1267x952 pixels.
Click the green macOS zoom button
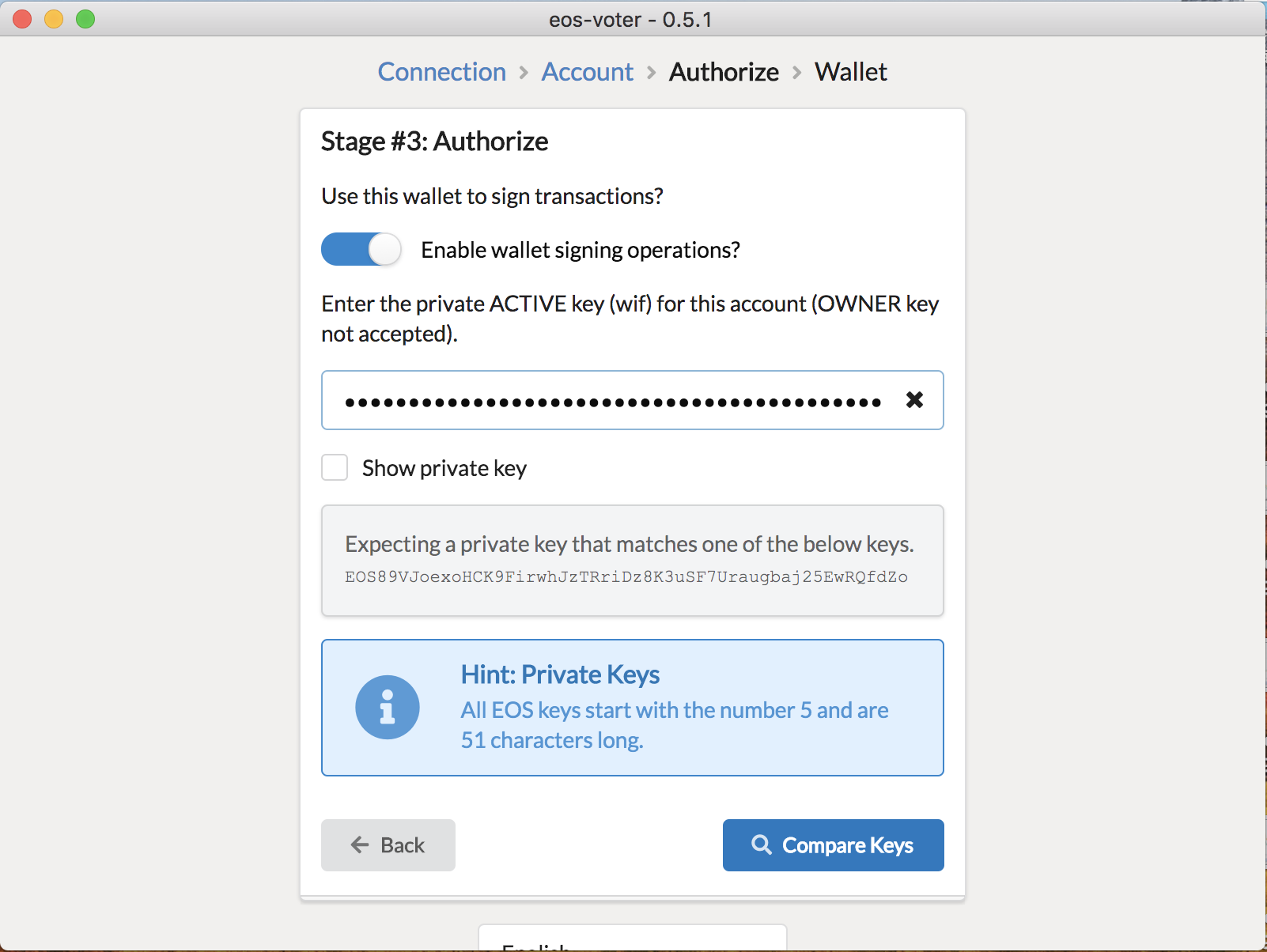coord(85,19)
